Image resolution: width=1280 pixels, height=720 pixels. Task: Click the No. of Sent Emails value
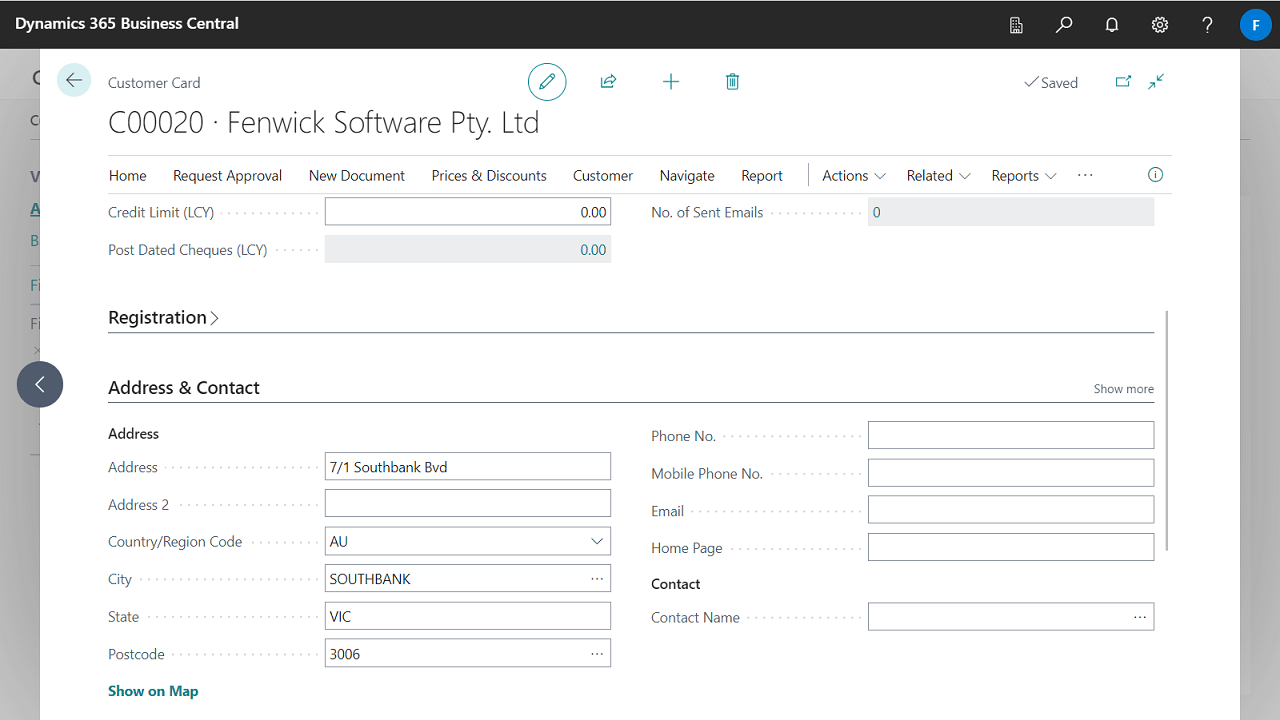(x=877, y=212)
